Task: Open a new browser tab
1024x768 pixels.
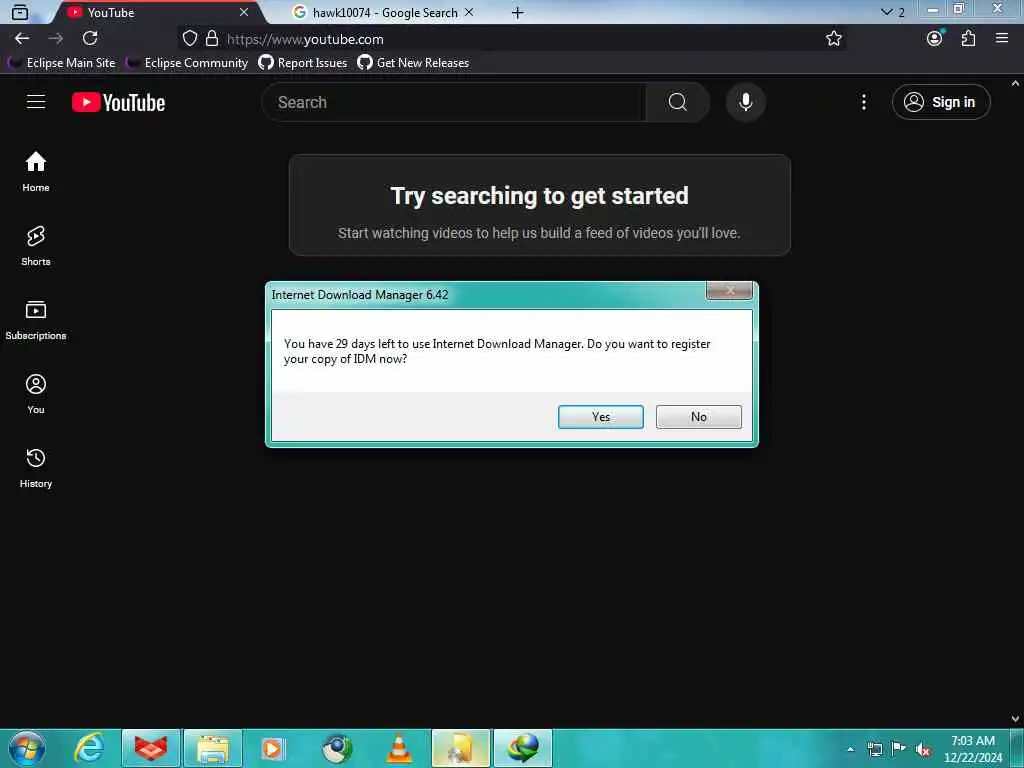Action: click(517, 13)
